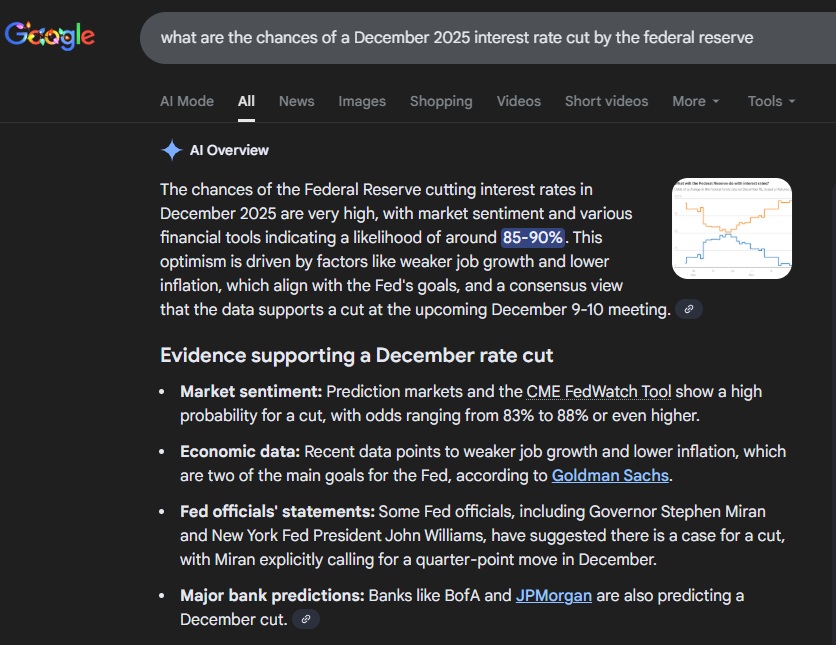Open the CME FedWatch Tool link

(x=599, y=392)
